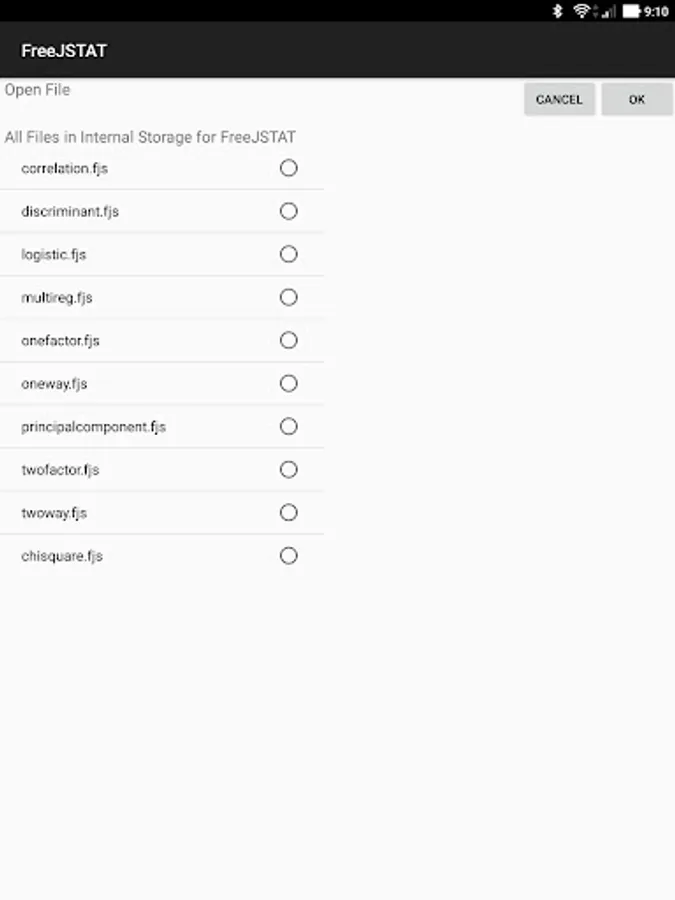Tap the logistic.fjs file name text

54,254
